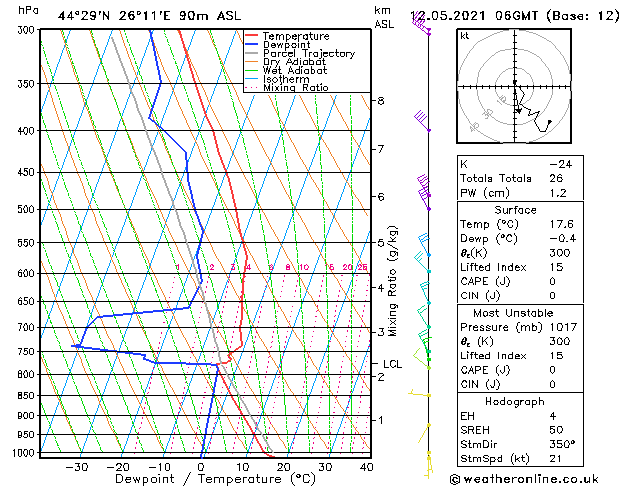
Task: Click the hodograph center crosshair
Action: tap(515, 86)
